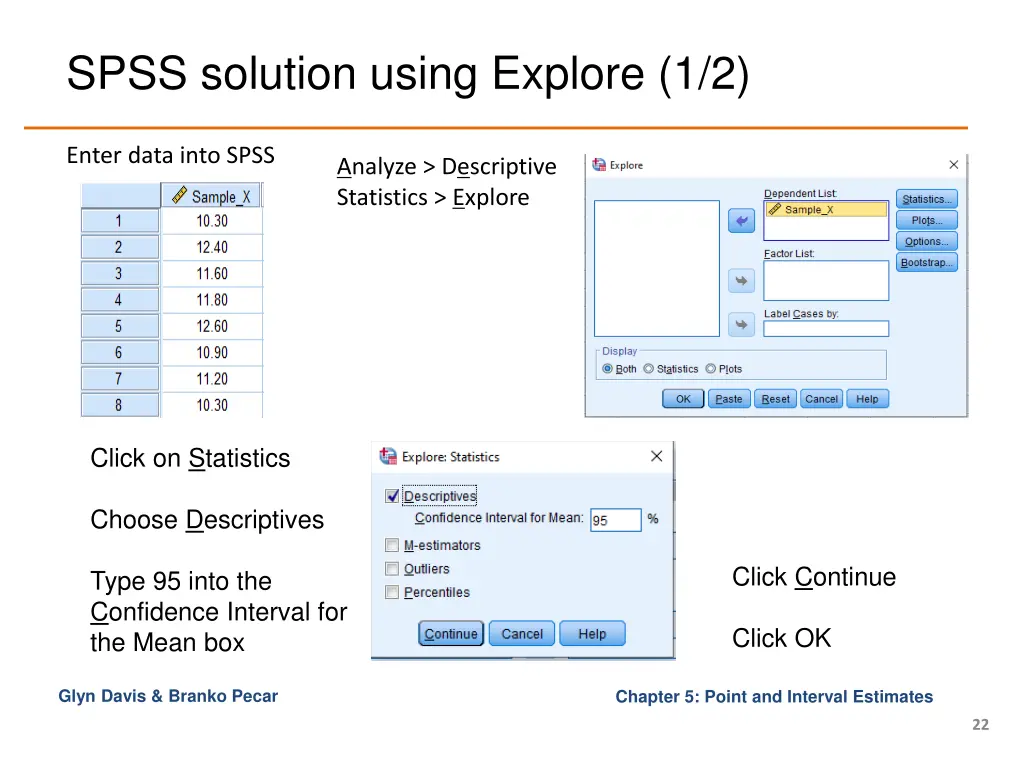This screenshot has height=768, width=1024.
Task: Click the move-to-Dependent-List arrow button
Action: point(741,221)
